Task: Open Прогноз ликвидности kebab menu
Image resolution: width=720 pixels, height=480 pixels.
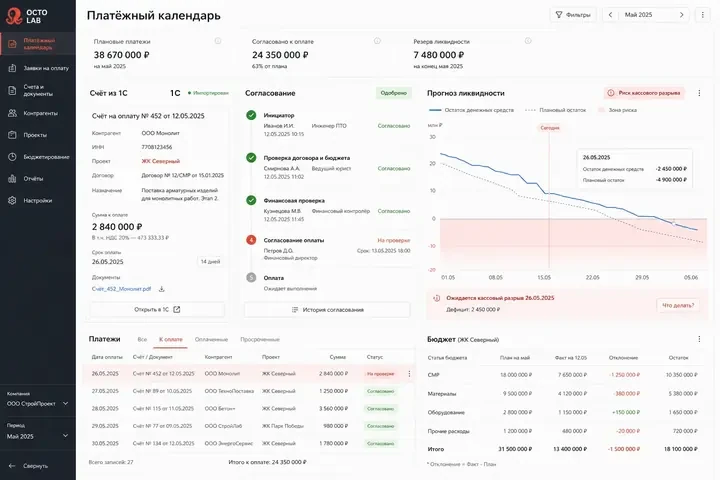Action: [699, 93]
